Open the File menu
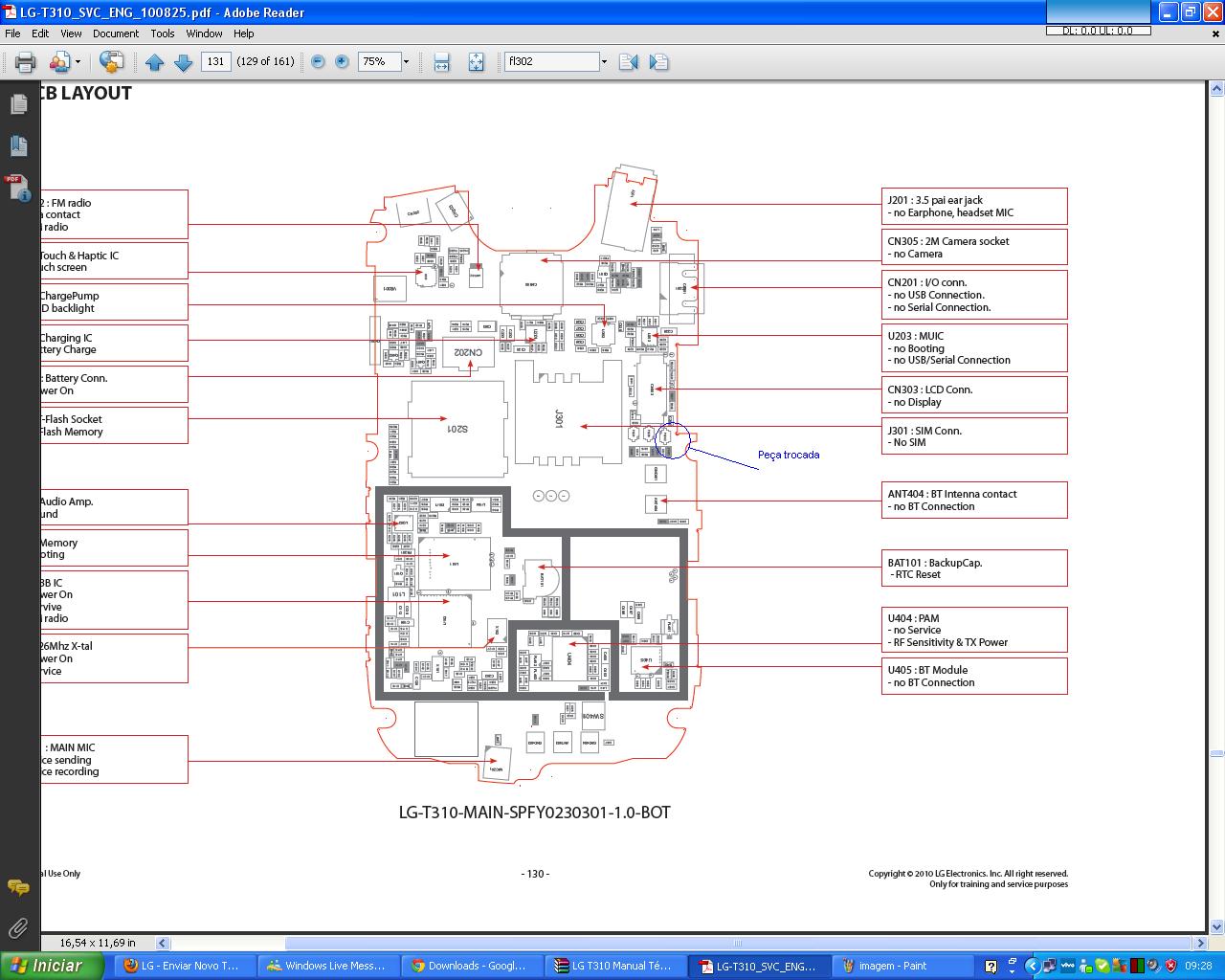Viewport: 1225px width, 980px height. (12, 33)
